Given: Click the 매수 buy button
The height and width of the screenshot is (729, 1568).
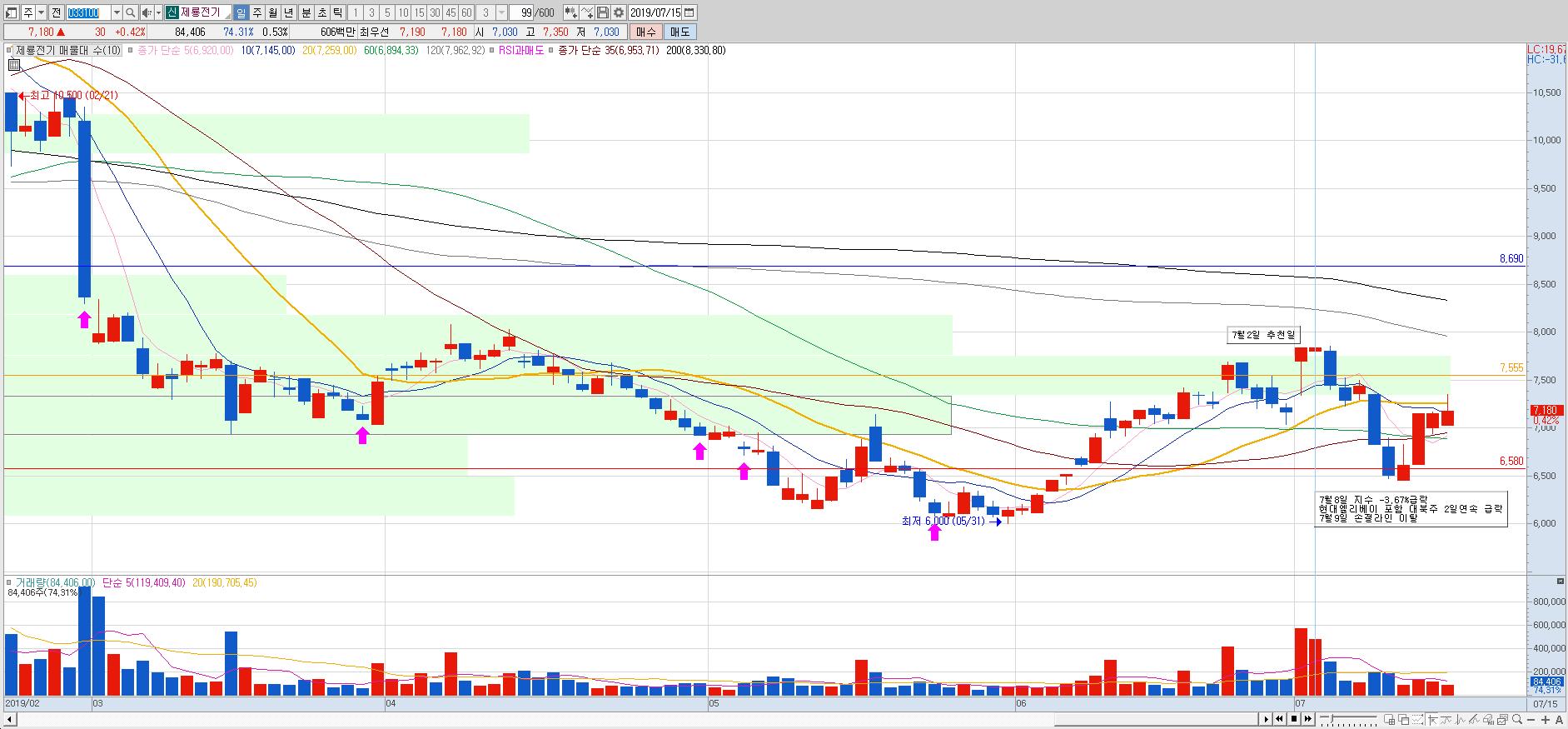Looking at the screenshot, I should click(x=645, y=32).
